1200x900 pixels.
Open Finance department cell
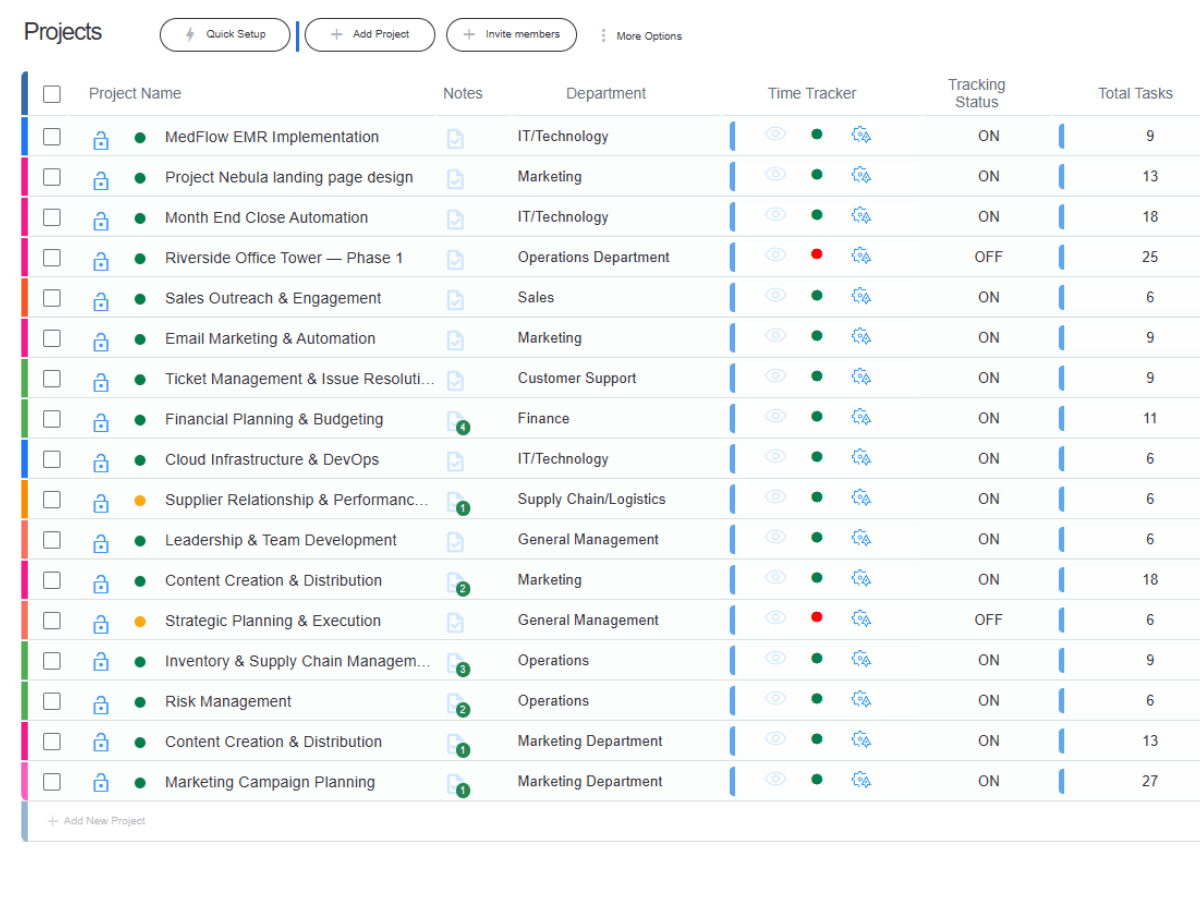[544, 418]
